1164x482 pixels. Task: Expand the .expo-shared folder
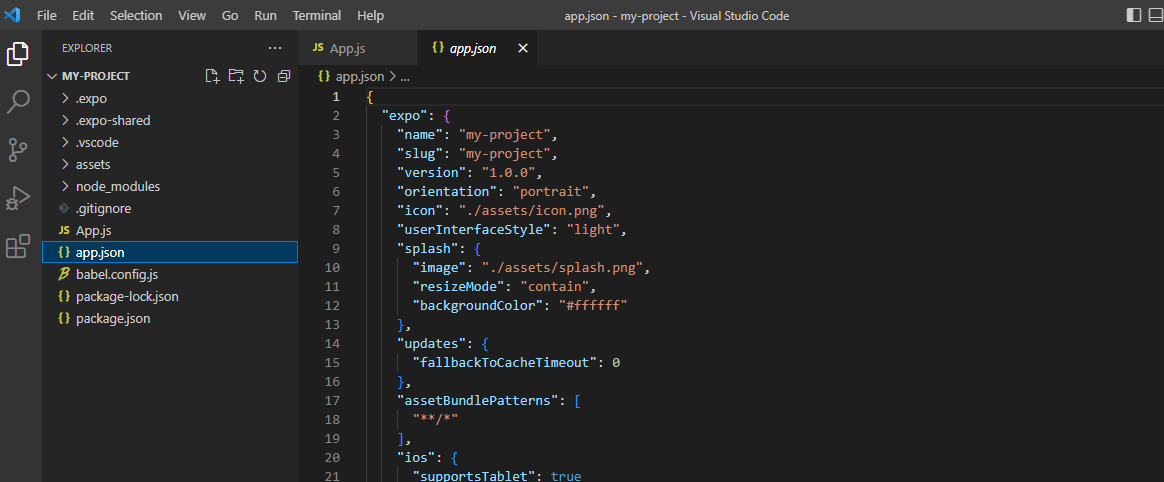pos(65,120)
